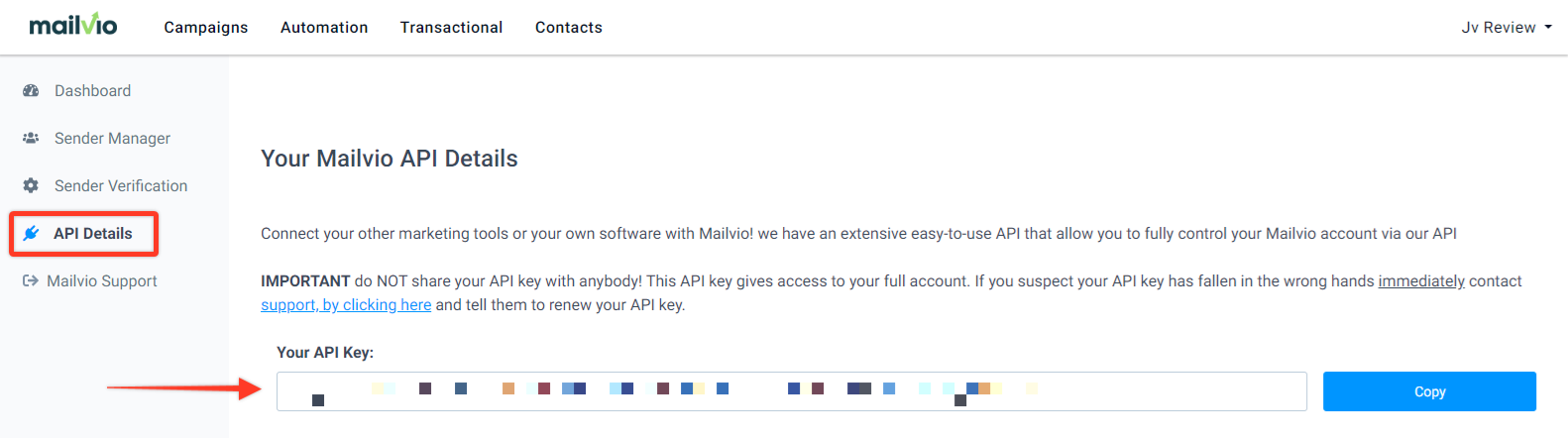Open the Mailvio Support link in the sidebar
The image size is (1568, 438).
pyautogui.click(x=102, y=280)
